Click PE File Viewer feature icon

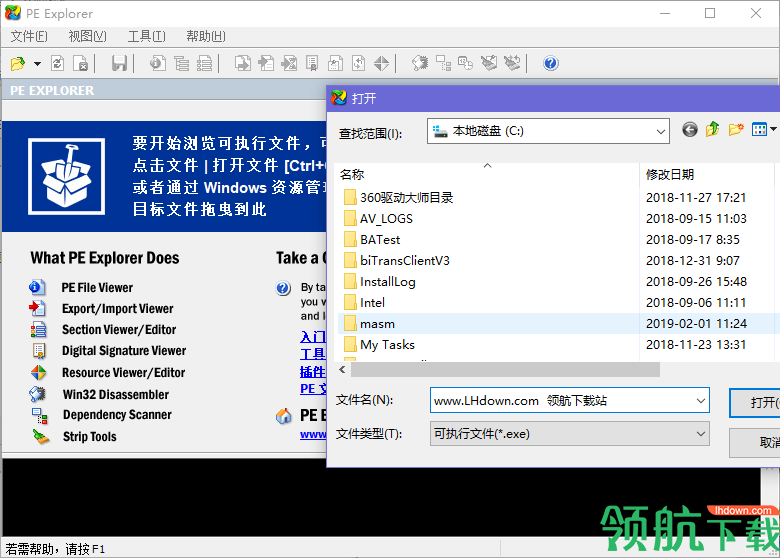click(37, 287)
